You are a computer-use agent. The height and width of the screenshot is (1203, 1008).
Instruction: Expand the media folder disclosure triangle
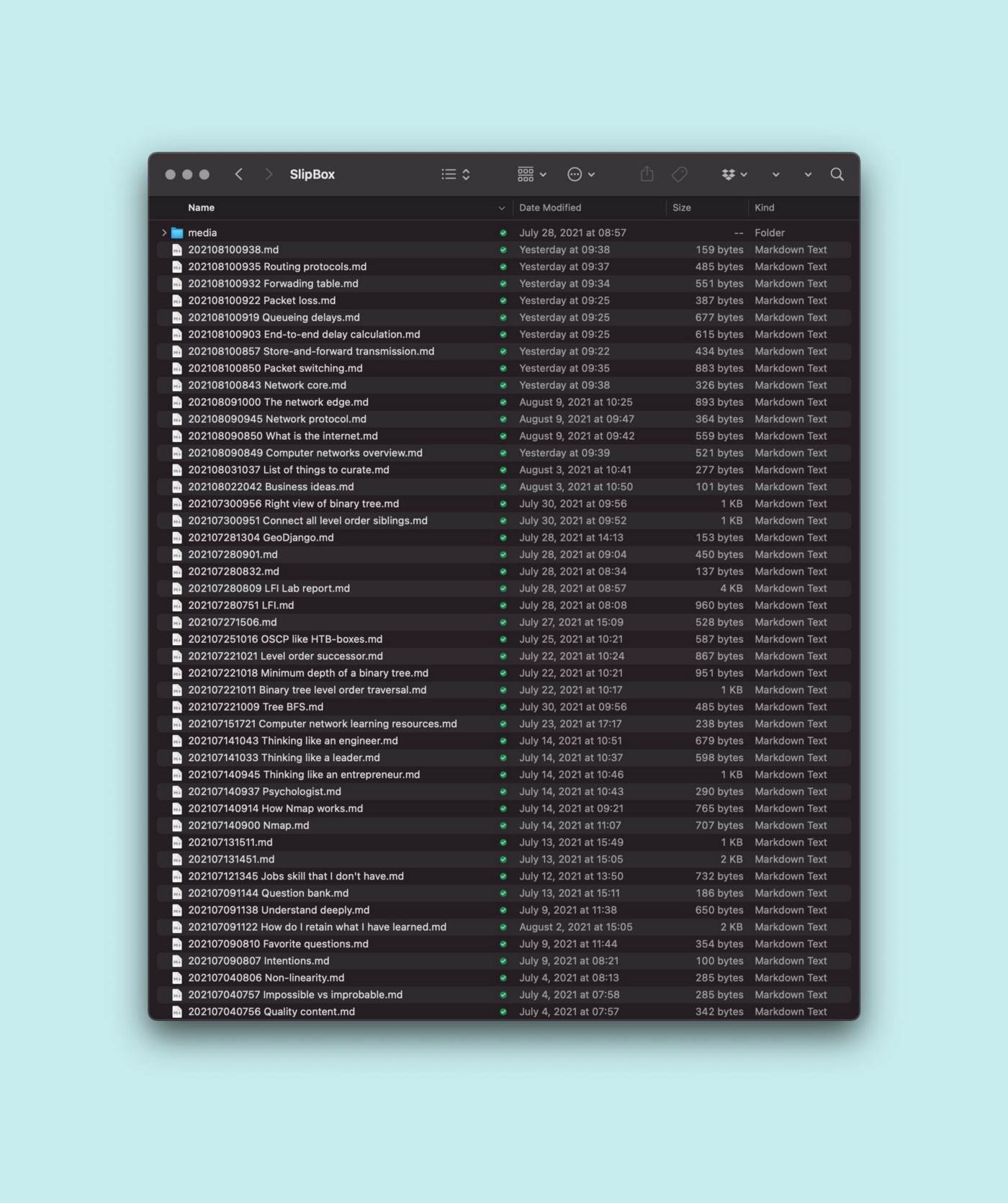point(164,233)
